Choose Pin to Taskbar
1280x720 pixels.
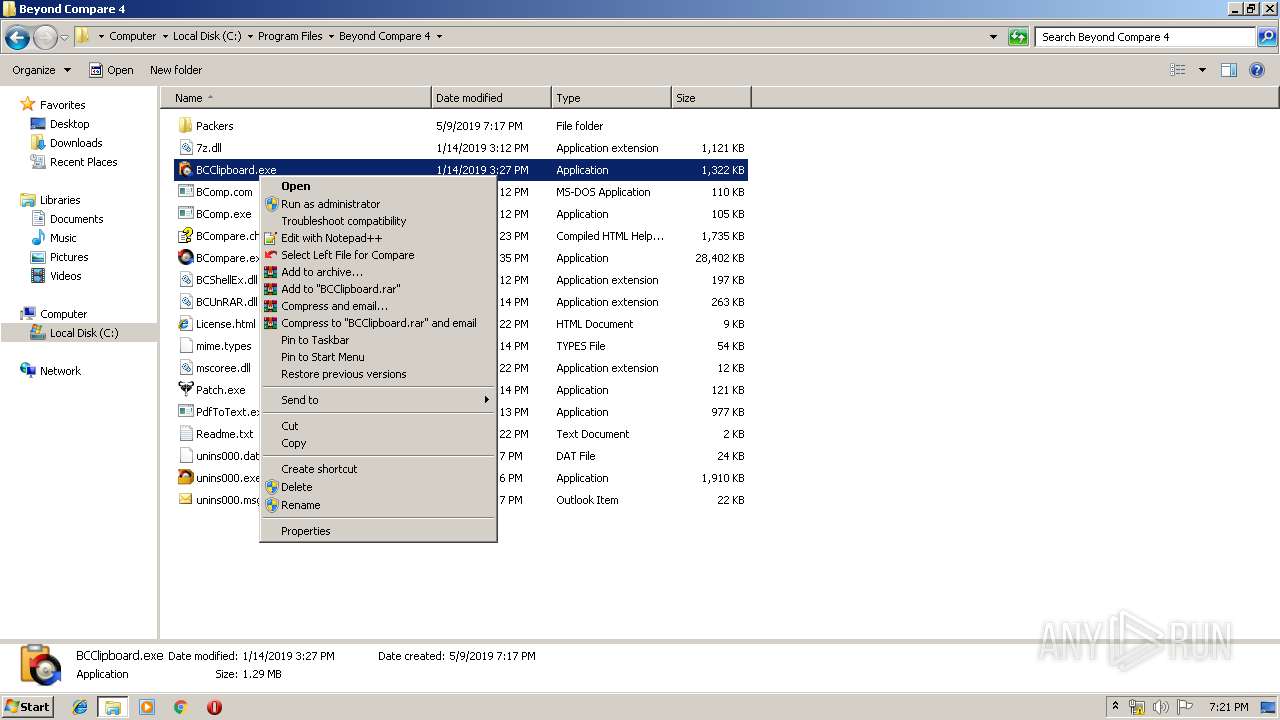tap(378, 340)
